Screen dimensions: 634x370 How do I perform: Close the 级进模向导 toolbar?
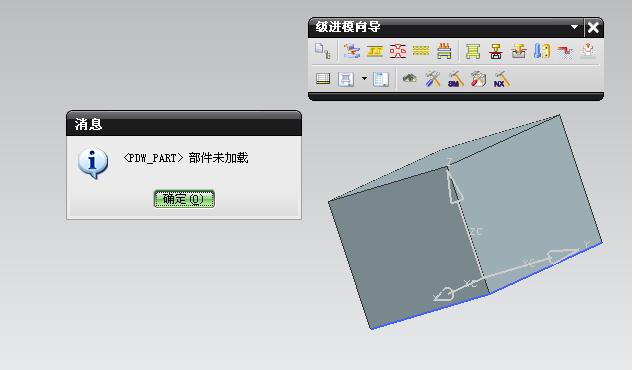coord(593,27)
